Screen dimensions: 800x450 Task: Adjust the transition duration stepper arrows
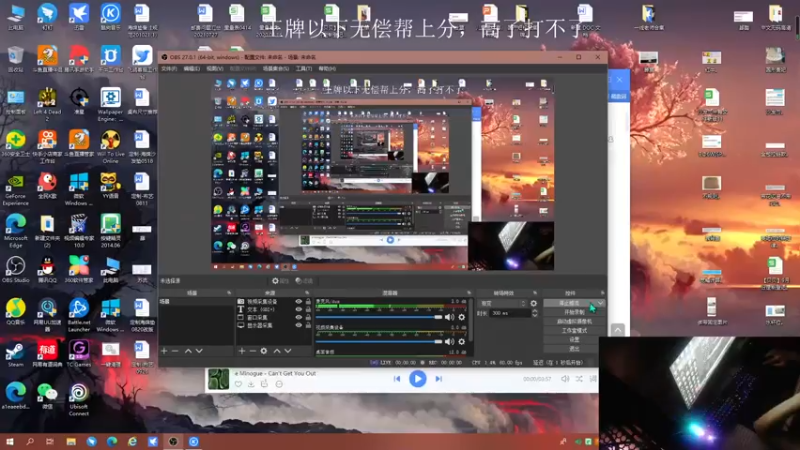pos(535,313)
